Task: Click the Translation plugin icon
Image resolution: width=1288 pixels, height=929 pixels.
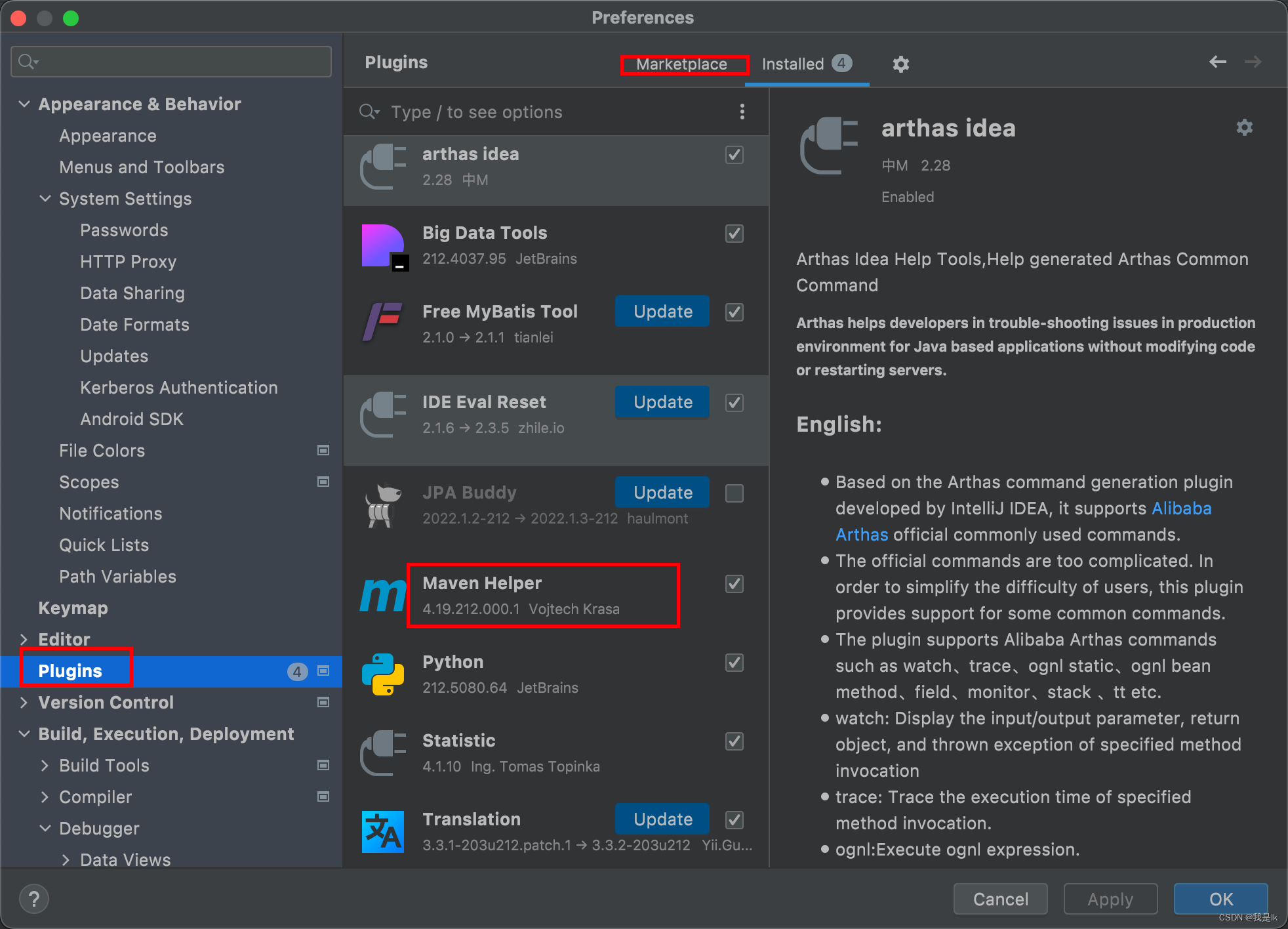Action: point(382,831)
